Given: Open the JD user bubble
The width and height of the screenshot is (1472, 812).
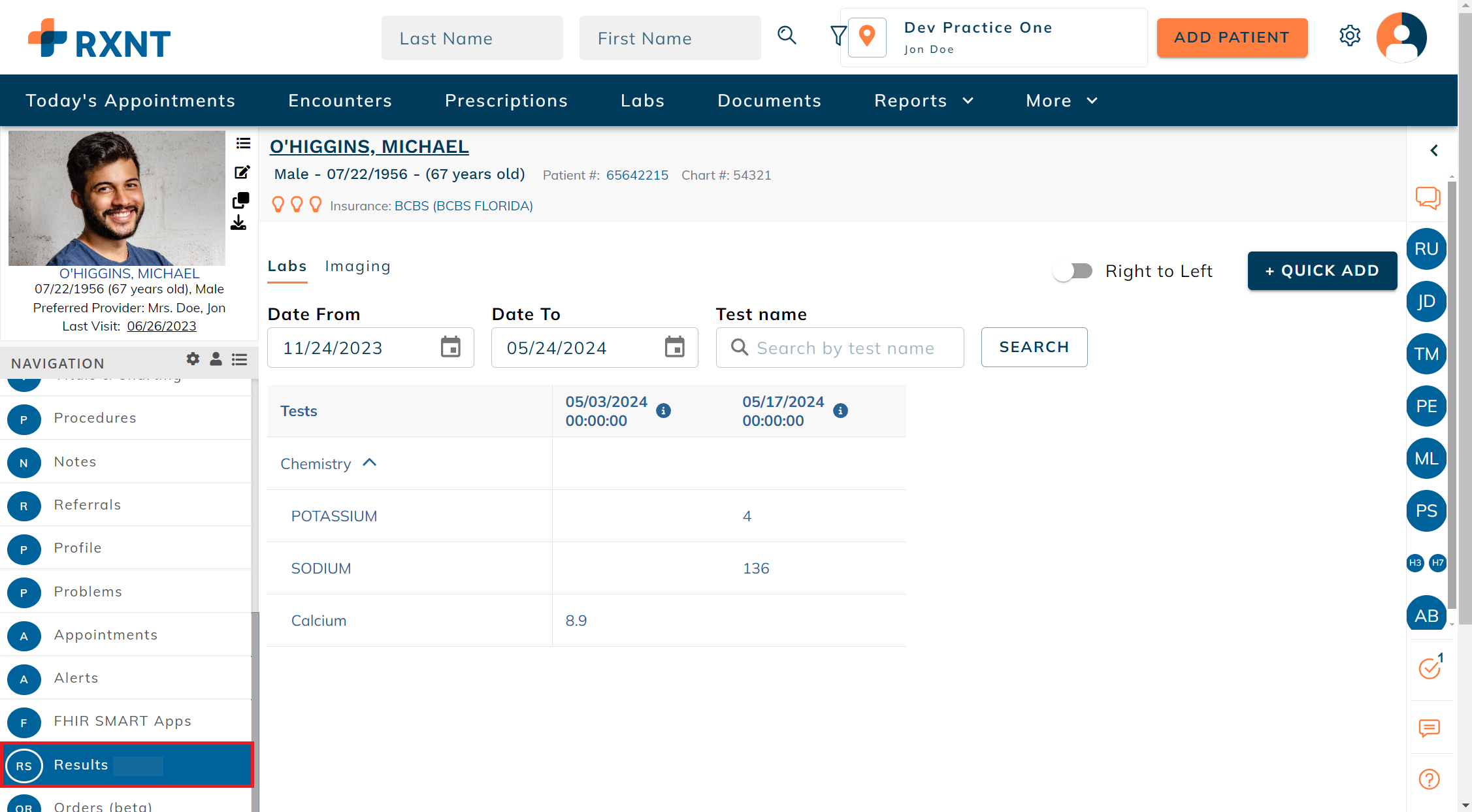Looking at the screenshot, I should point(1426,301).
